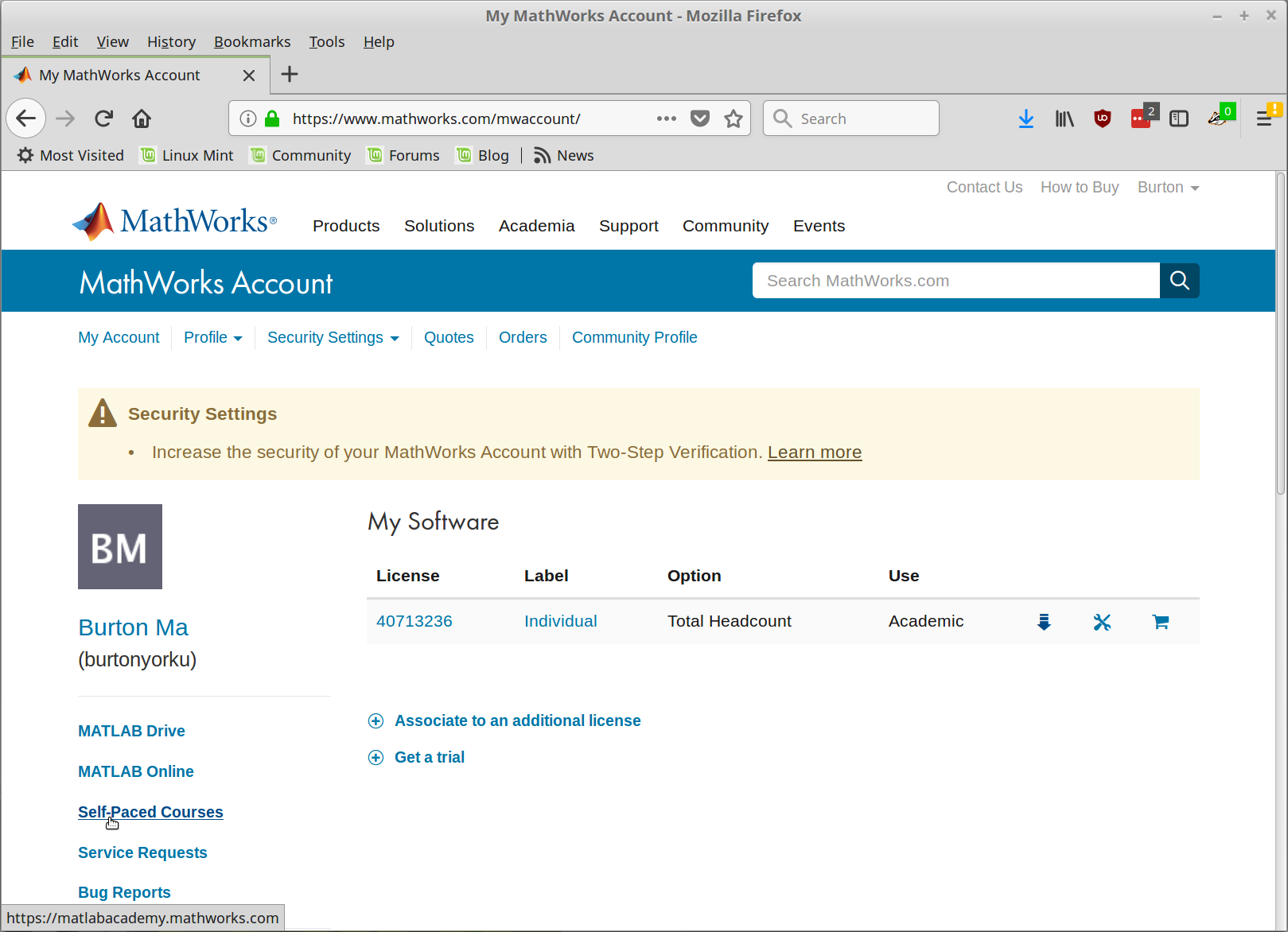
Task: Open Service Requests link
Action: [x=142, y=852]
